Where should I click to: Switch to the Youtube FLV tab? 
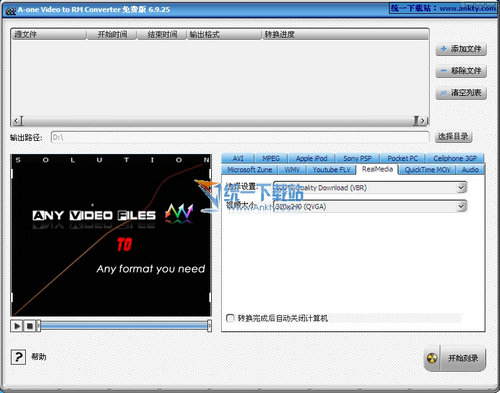[x=331, y=170]
